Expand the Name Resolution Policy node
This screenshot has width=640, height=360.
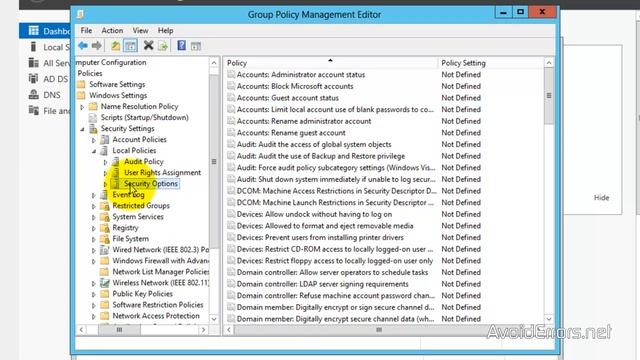(82, 107)
